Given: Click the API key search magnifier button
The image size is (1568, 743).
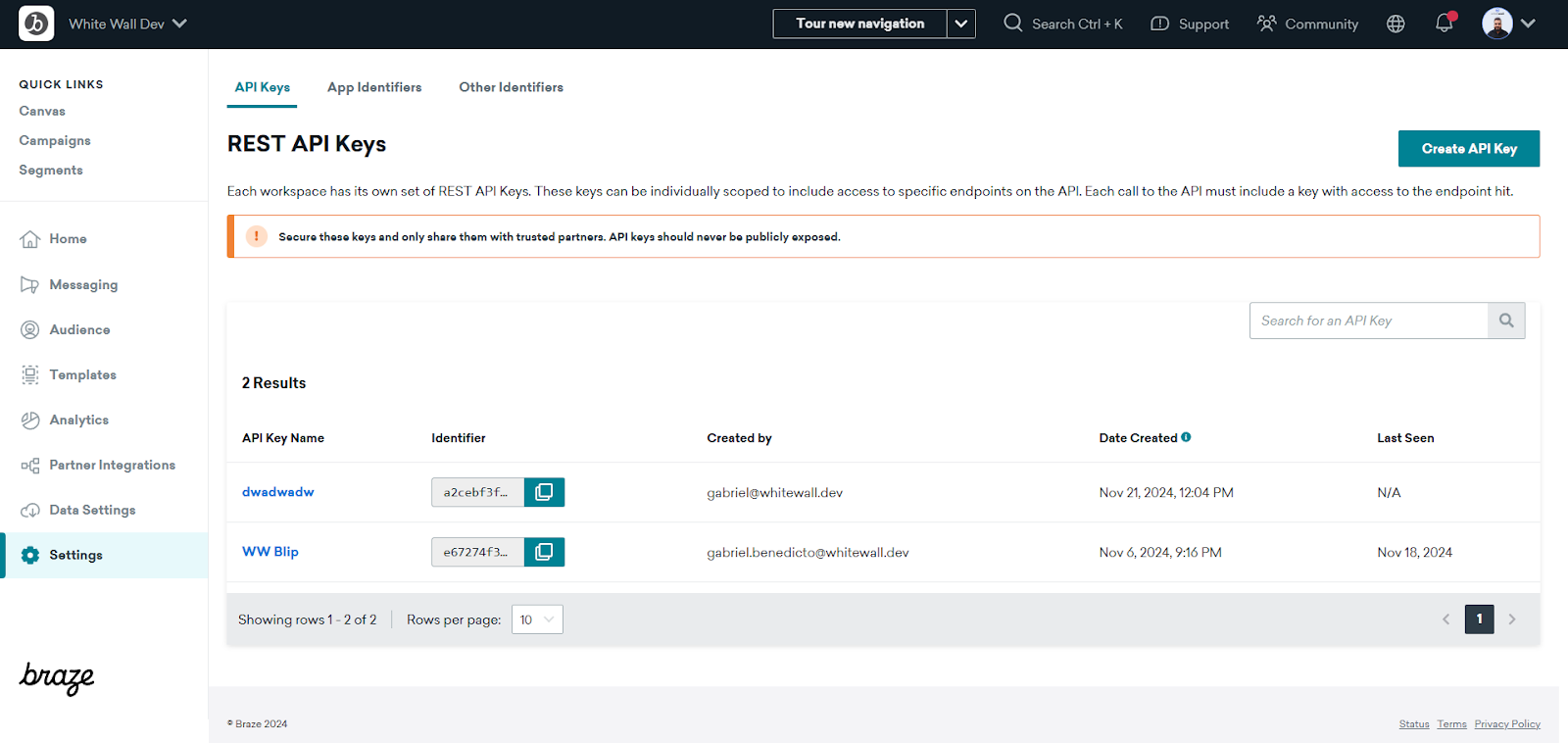Looking at the screenshot, I should point(1506,321).
